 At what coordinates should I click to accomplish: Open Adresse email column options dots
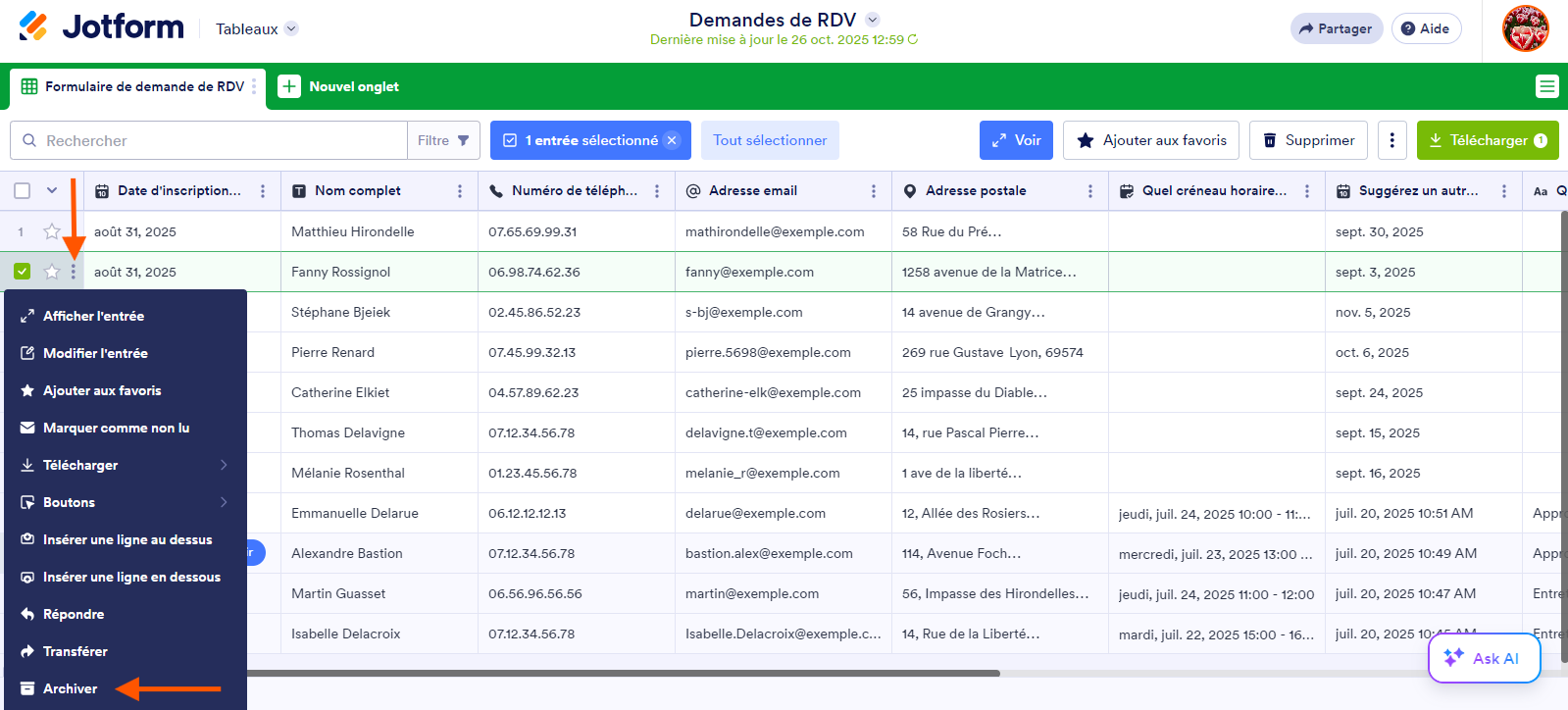pos(874,191)
